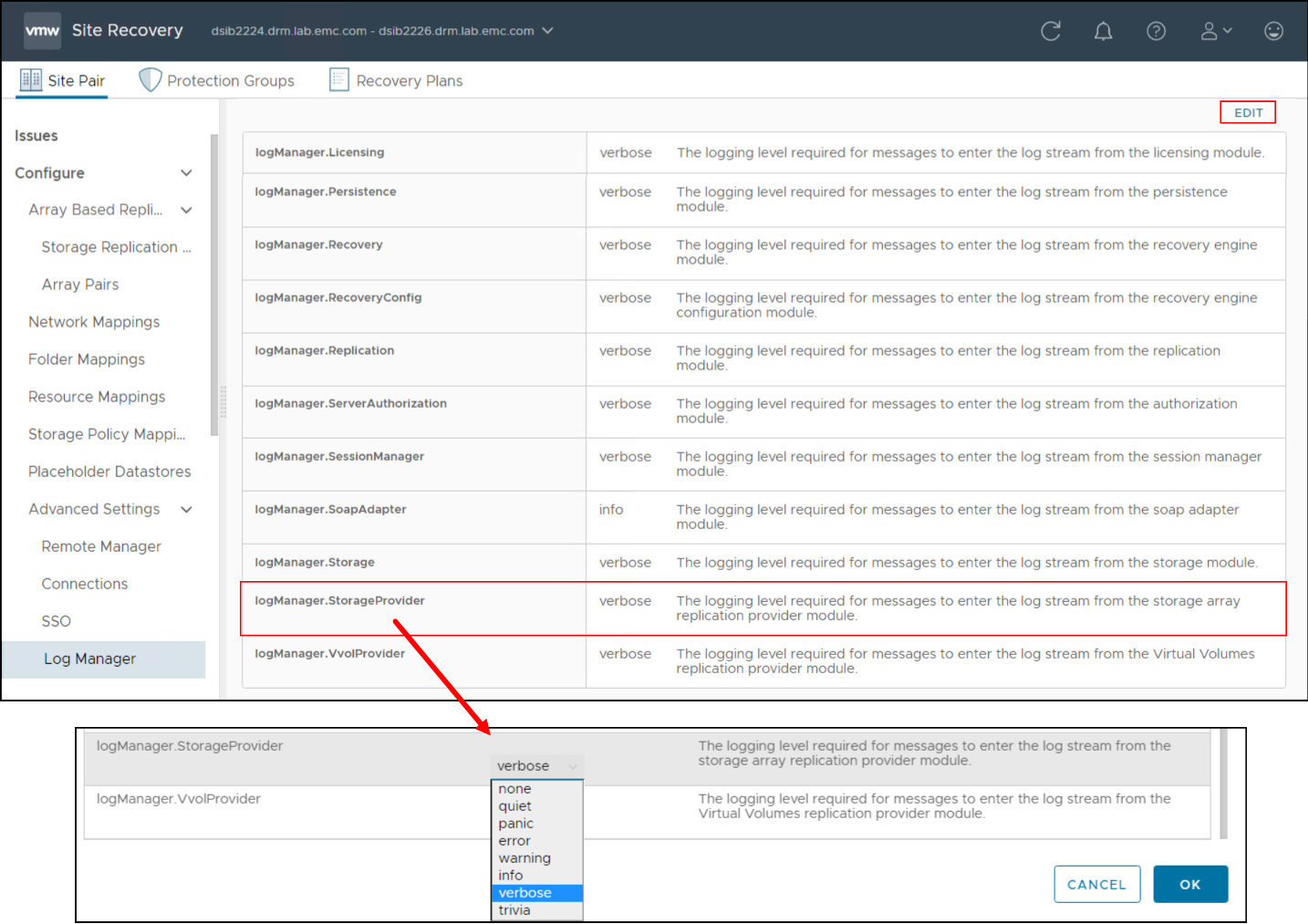Choose panic logging level
This screenshot has height=924, width=1308.
click(536, 824)
